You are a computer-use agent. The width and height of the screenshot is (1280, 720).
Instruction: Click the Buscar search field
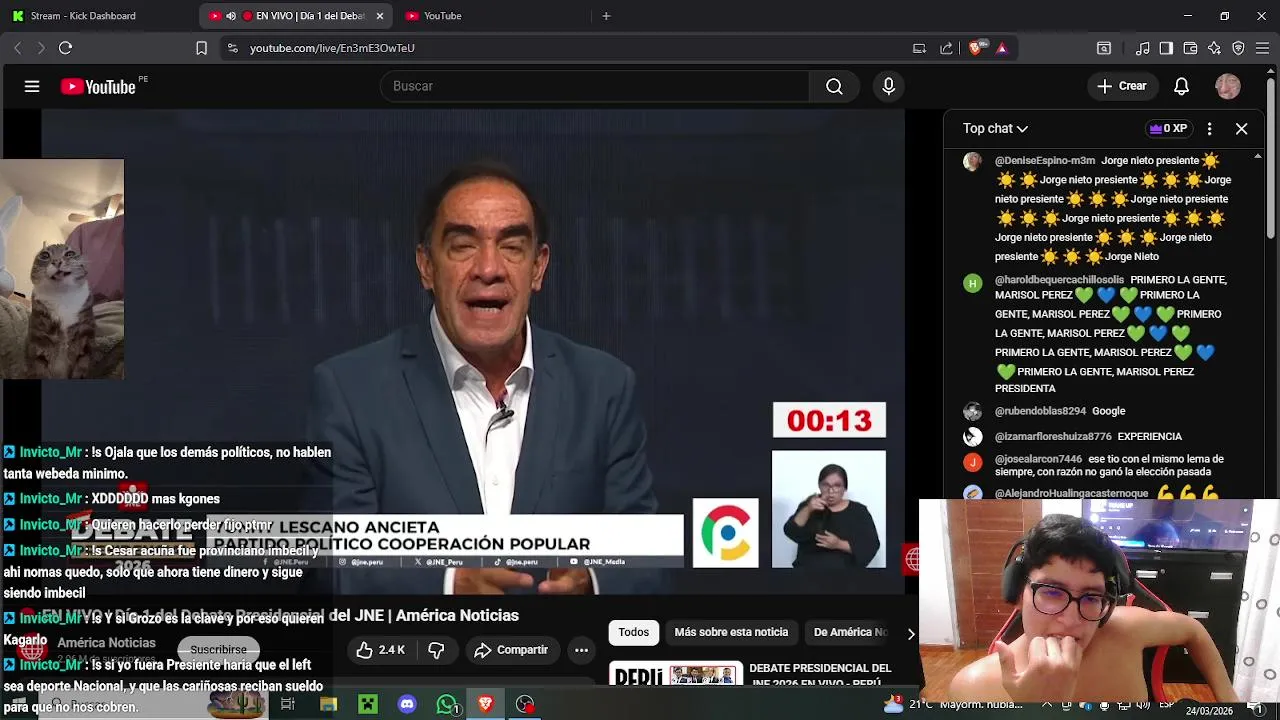tap(595, 87)
